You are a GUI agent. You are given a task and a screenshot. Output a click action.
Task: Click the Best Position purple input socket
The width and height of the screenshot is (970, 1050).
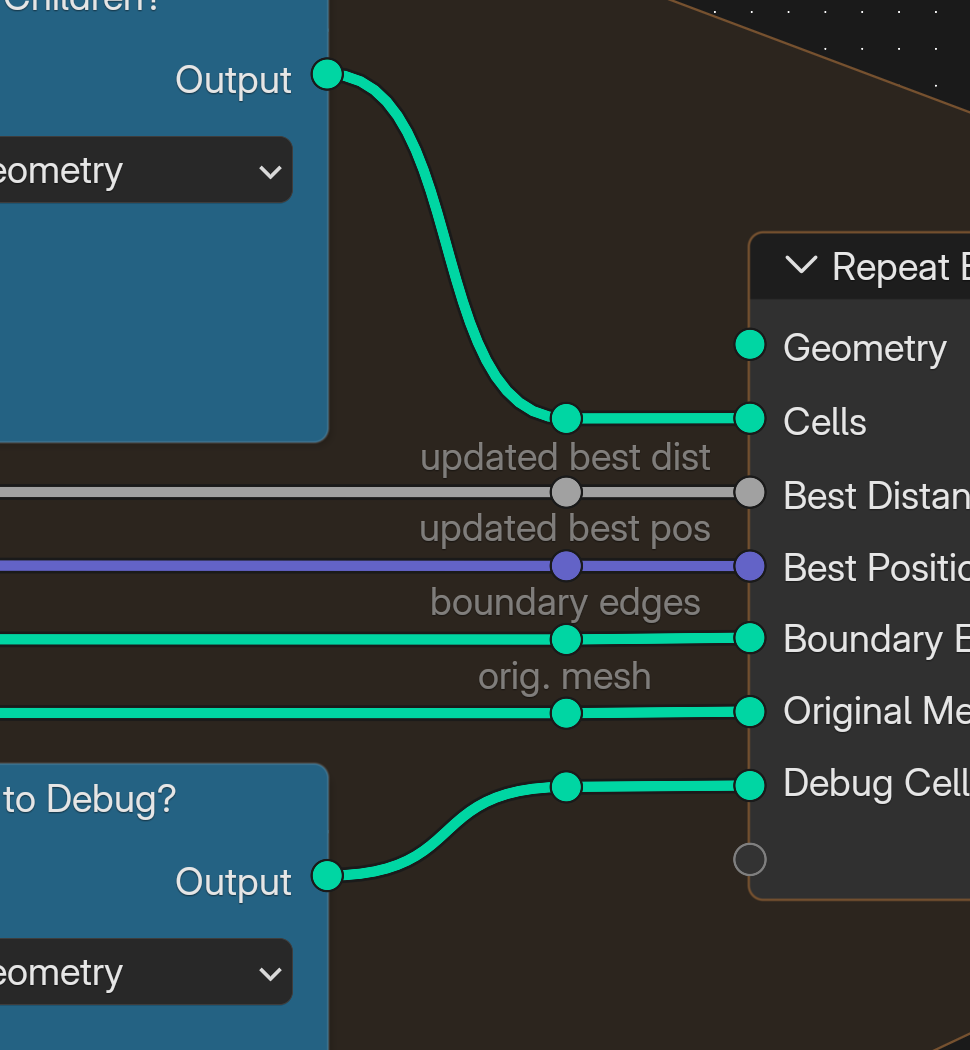[750, 566]
